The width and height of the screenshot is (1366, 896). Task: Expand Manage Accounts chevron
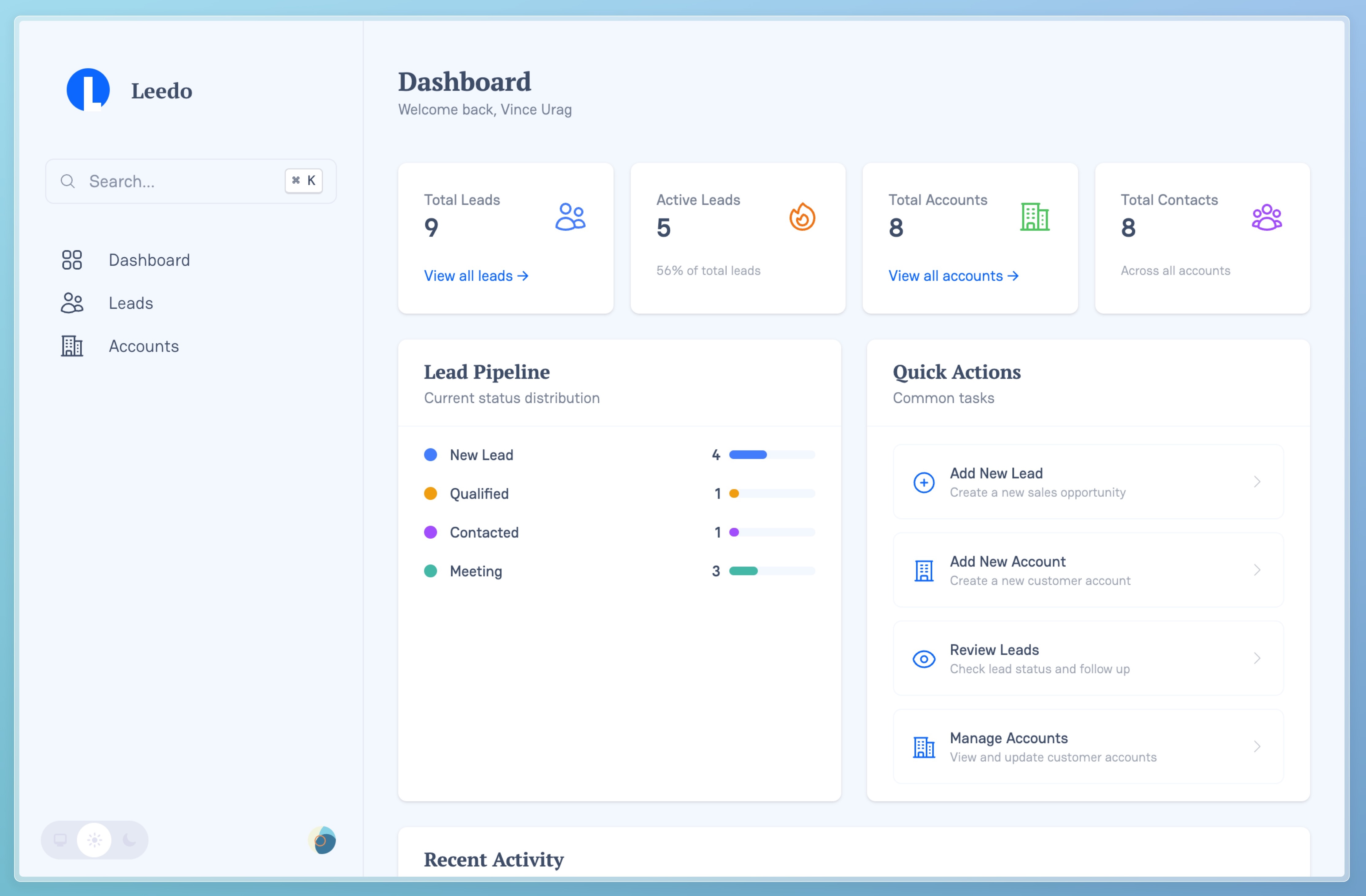tap(1257, 747)
